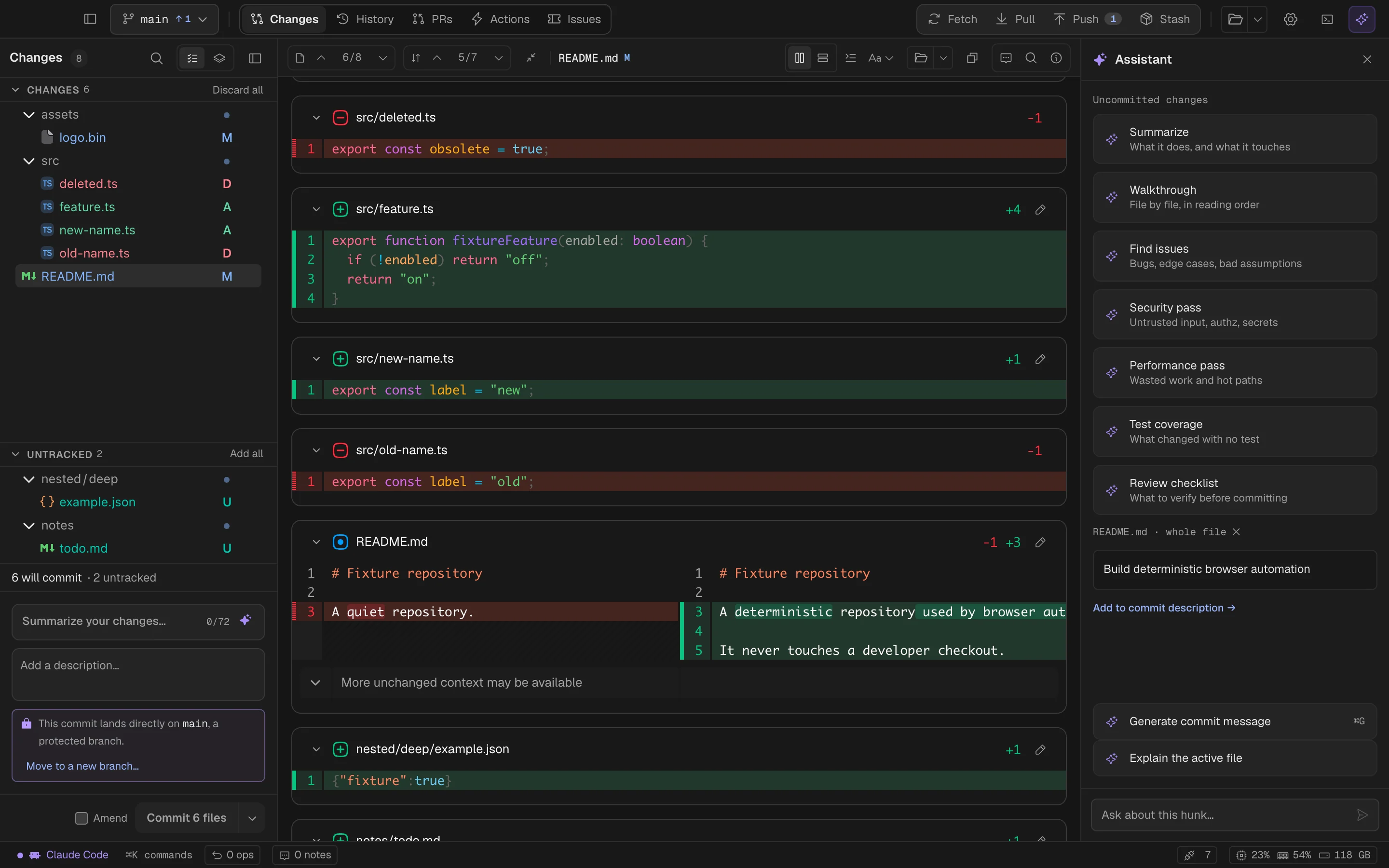Toggle tree list view of changes

pyautogui.click(x=192, y=58)
